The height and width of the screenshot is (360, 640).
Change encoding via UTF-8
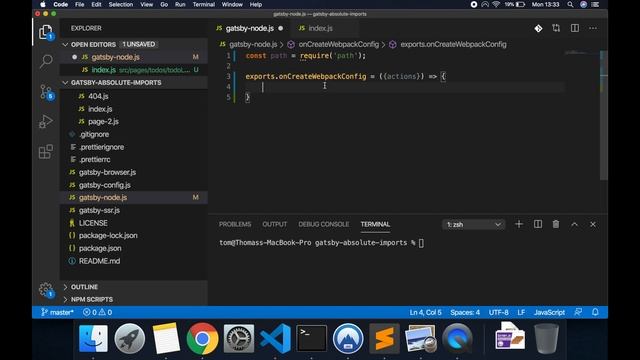pyautogui.click(x=498, y=312)
